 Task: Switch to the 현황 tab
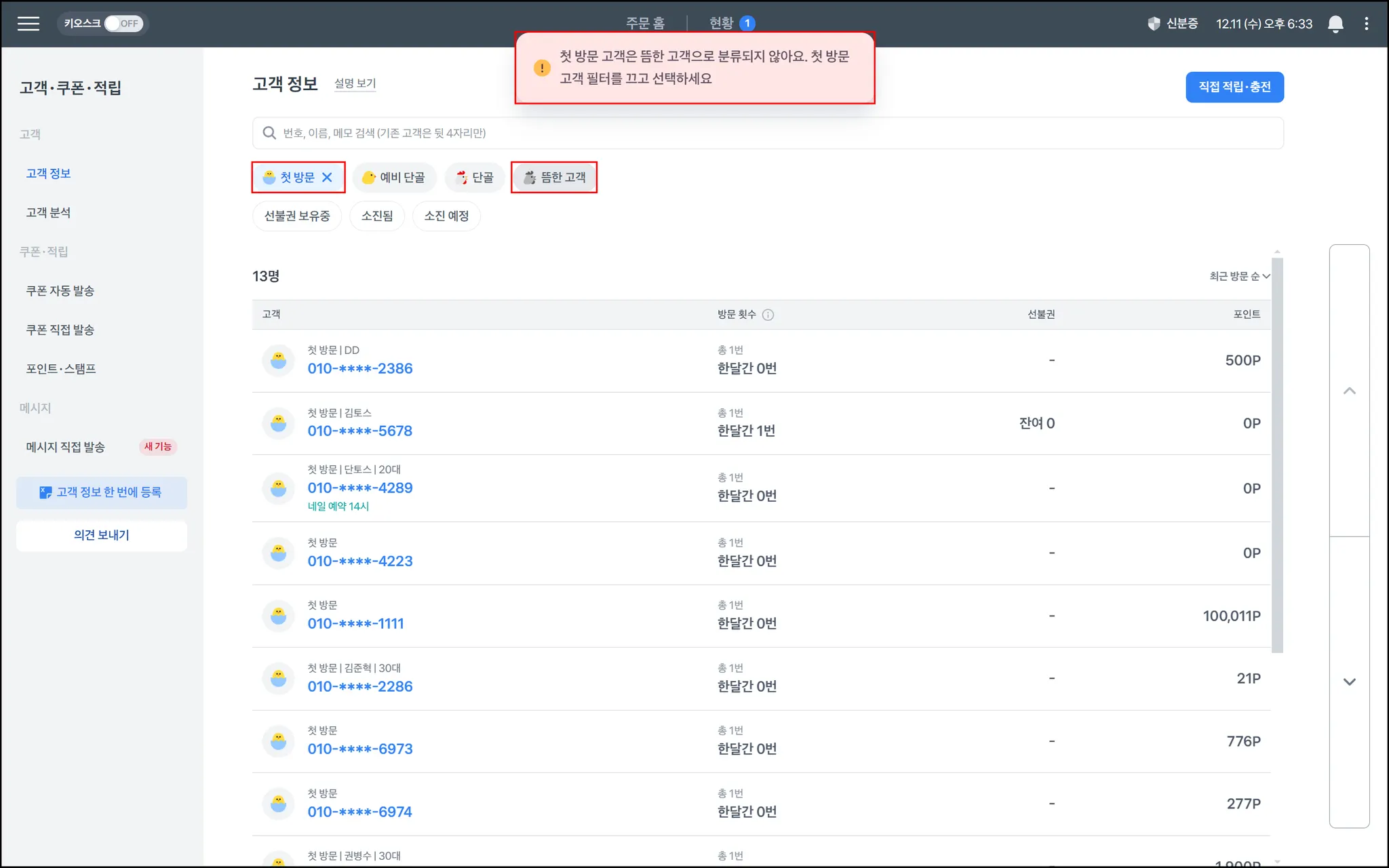[722, 23]
